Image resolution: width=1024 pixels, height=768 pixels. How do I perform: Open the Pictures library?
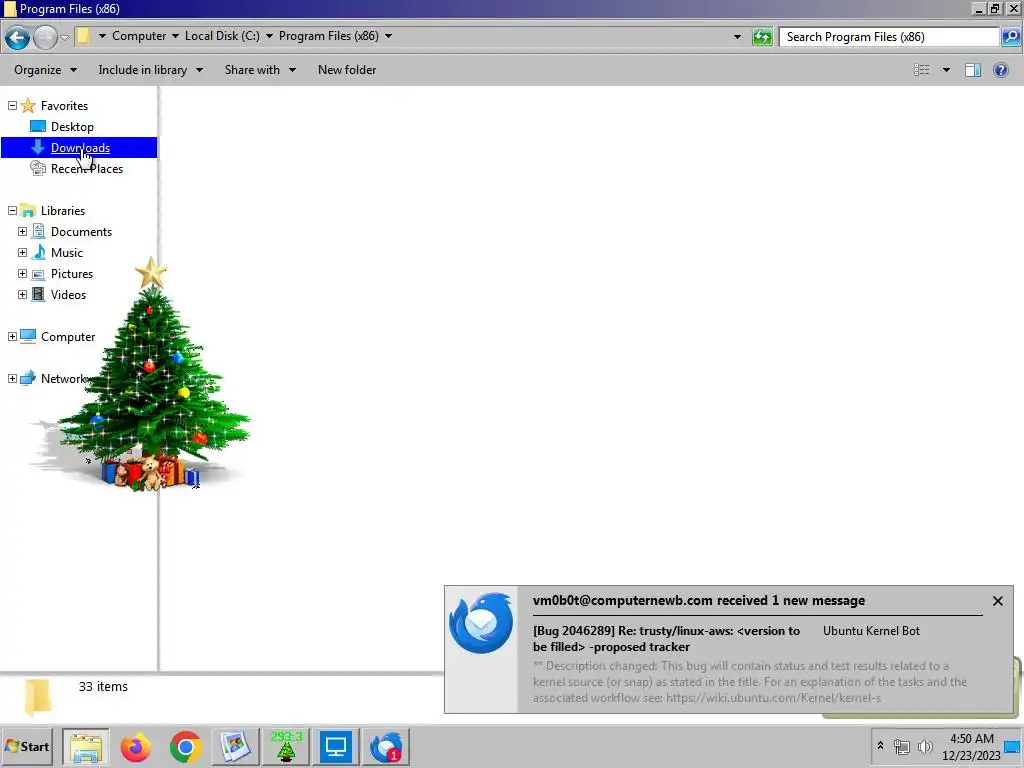pyautogui.click(x=72, y=274)
